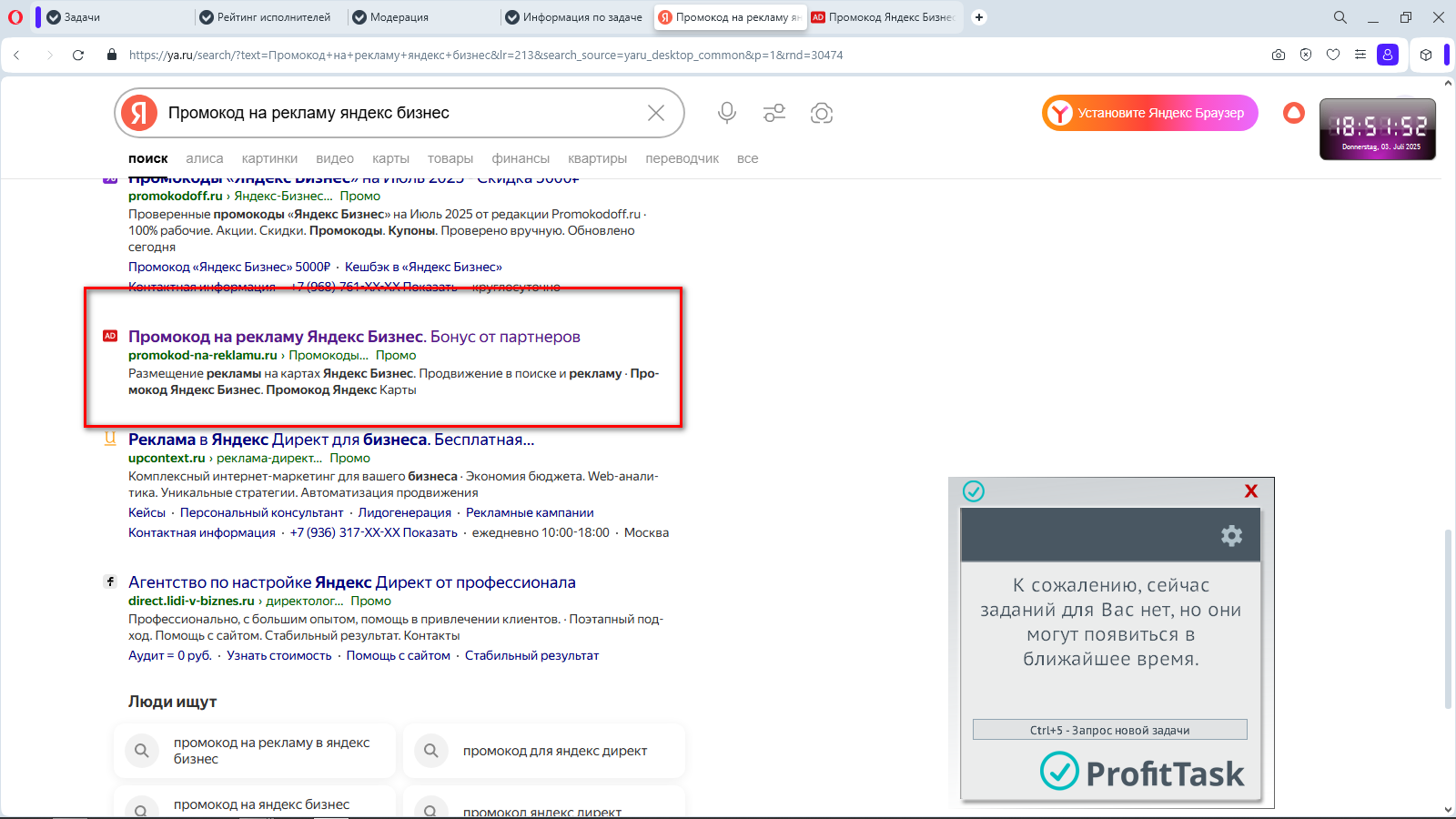Click Установите Яндекс Браузер button
Image resolution: width=1456 pixels, height=819 pixels.
tap(1150, 113)
